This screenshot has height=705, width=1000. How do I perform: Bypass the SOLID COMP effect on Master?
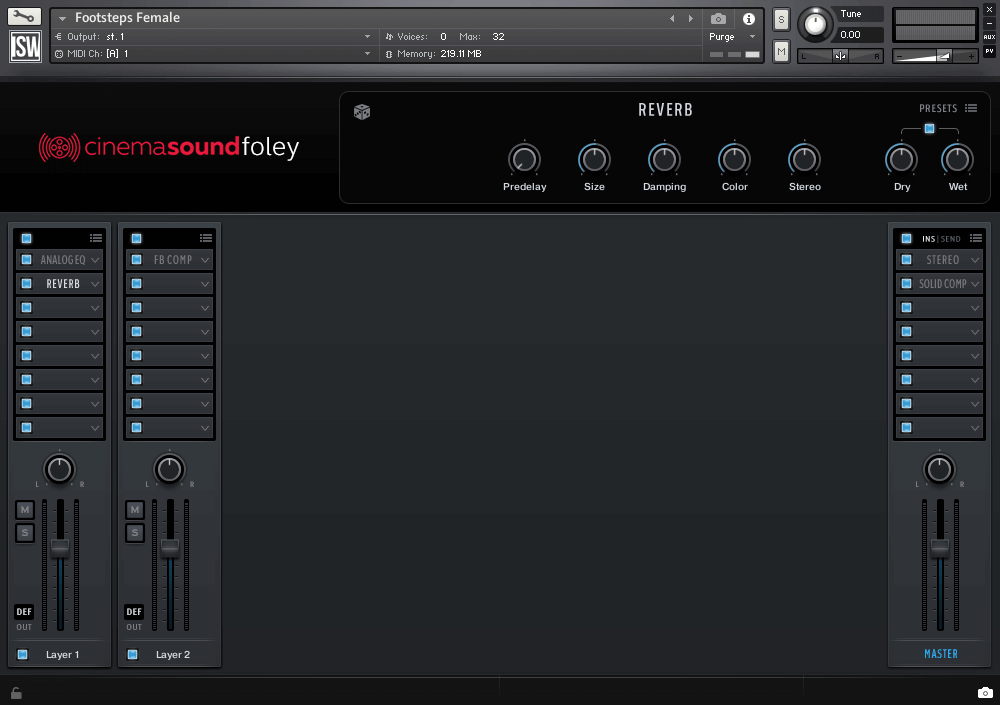[906, 283]
